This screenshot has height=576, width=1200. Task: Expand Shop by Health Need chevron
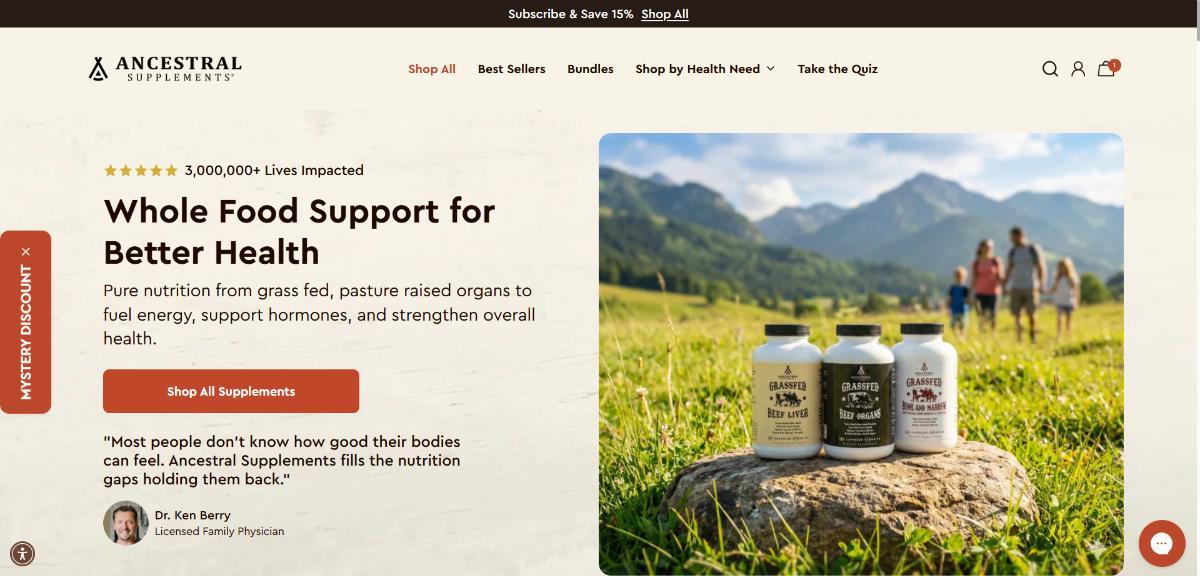click(770, 69)
